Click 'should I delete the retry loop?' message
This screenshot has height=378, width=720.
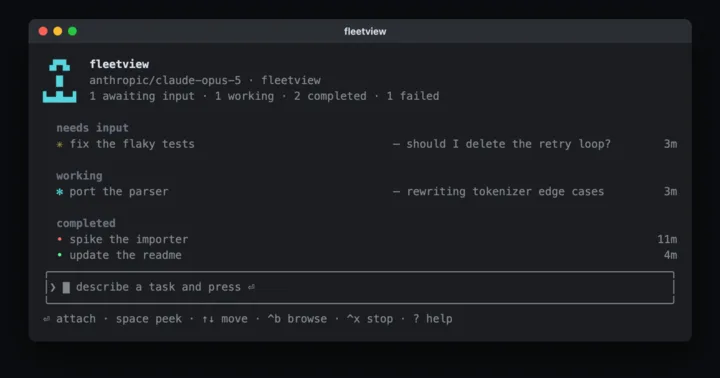tap(508, 144)
